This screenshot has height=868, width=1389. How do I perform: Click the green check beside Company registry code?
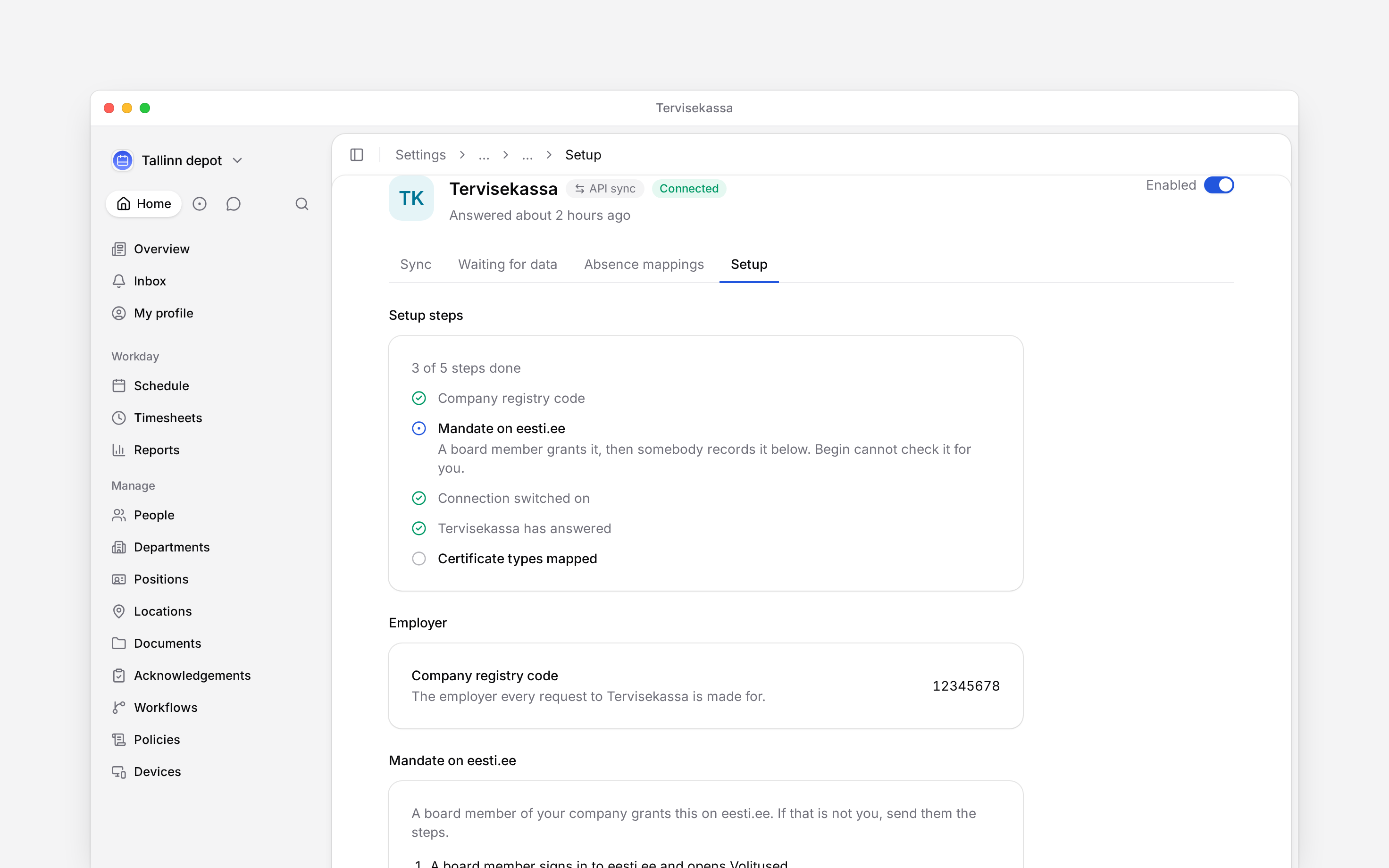419,399
